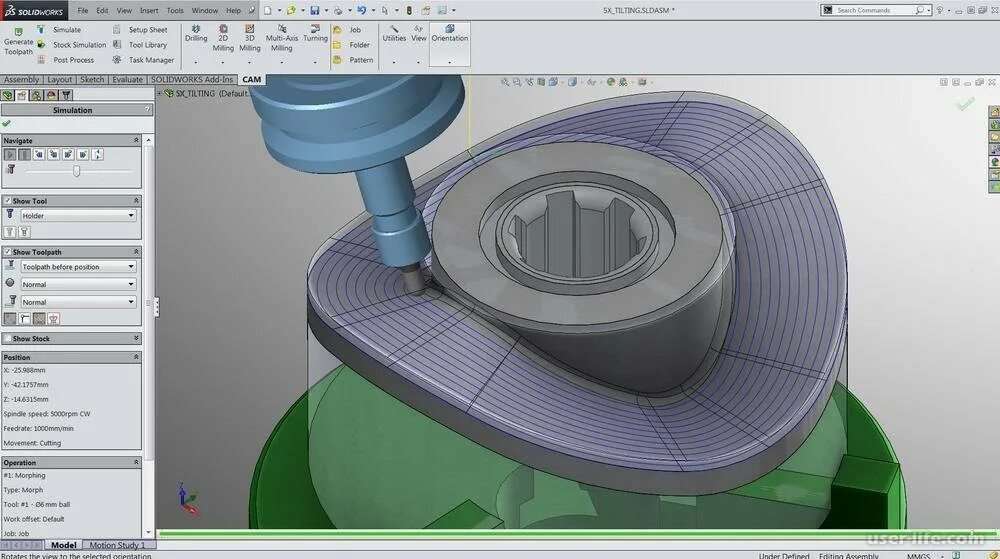
Task: Click in the Search Commands field
Action: pyautogui.click(x=876, y=10)
